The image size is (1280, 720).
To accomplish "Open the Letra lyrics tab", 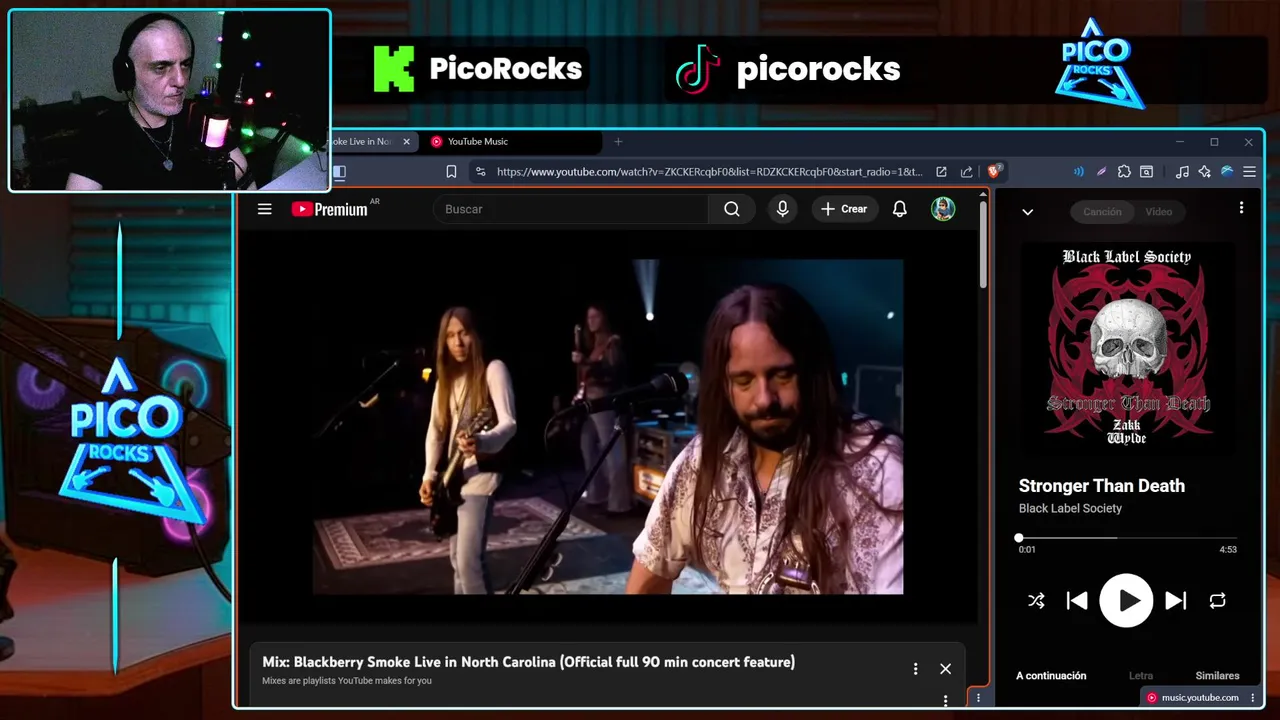I will pyautogui.click(x=1140, y=676).
